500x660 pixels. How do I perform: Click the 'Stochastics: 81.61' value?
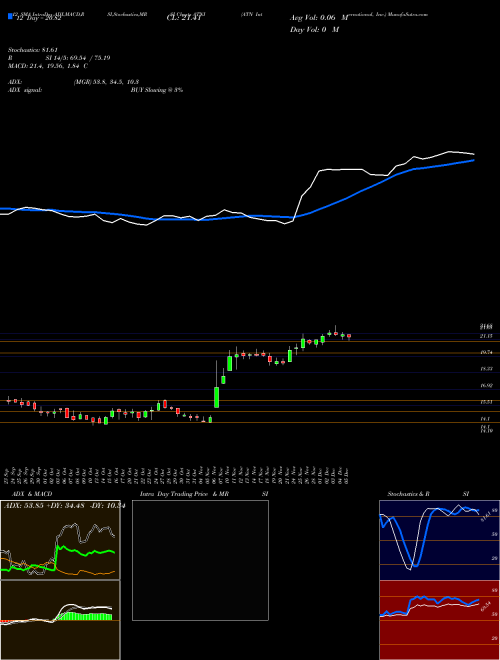click(x=33, y=50)
